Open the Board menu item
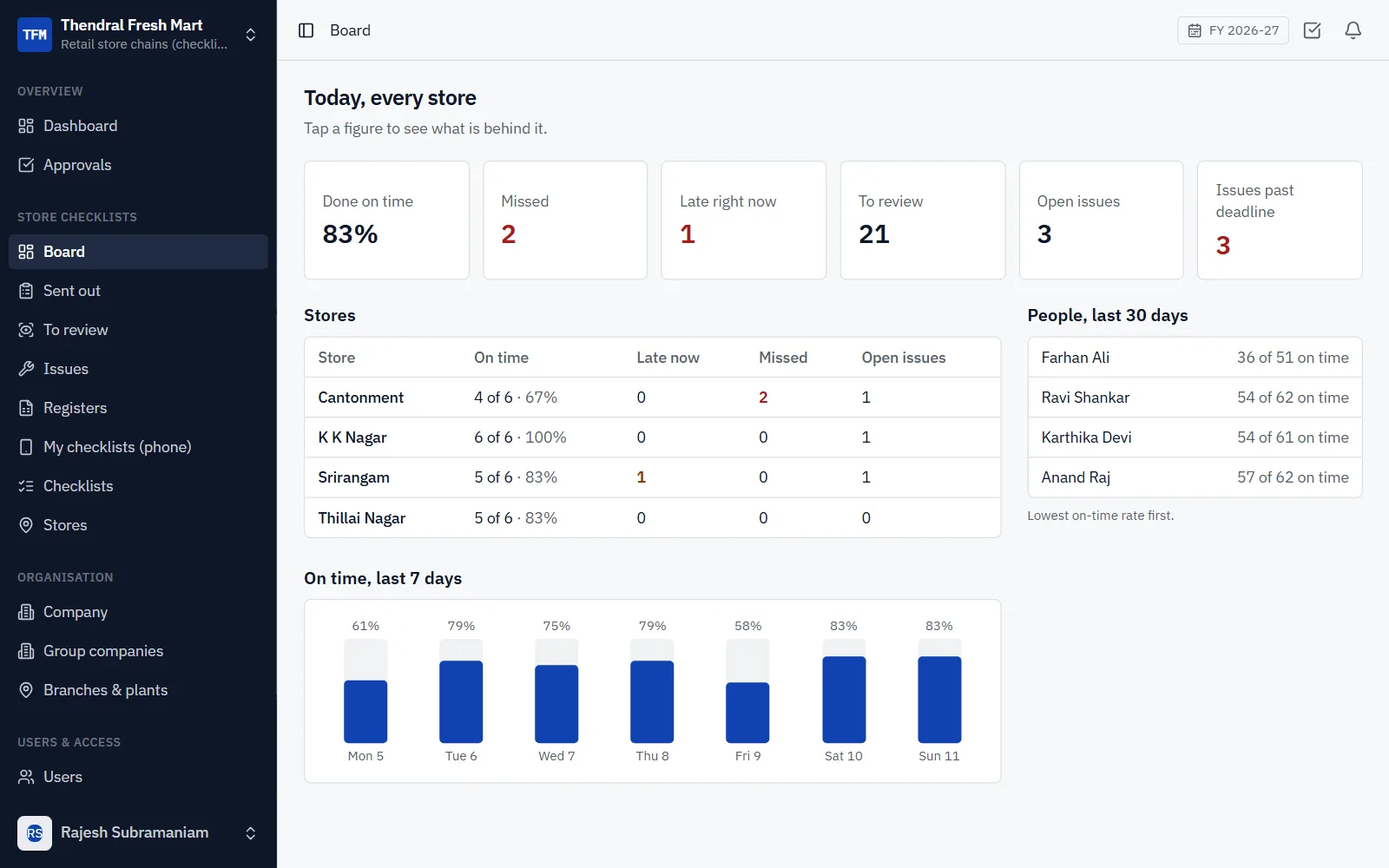This screenshot has height=868, width=1389. [x=138, y=252]
